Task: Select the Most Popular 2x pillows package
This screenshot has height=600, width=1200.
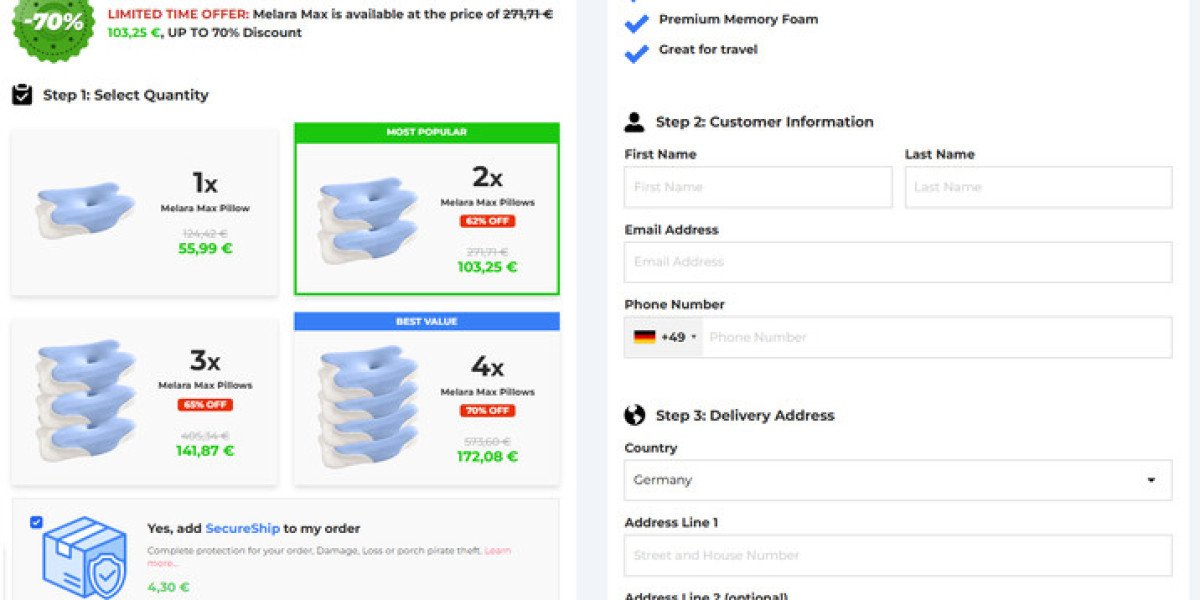Action: [427, 209]
